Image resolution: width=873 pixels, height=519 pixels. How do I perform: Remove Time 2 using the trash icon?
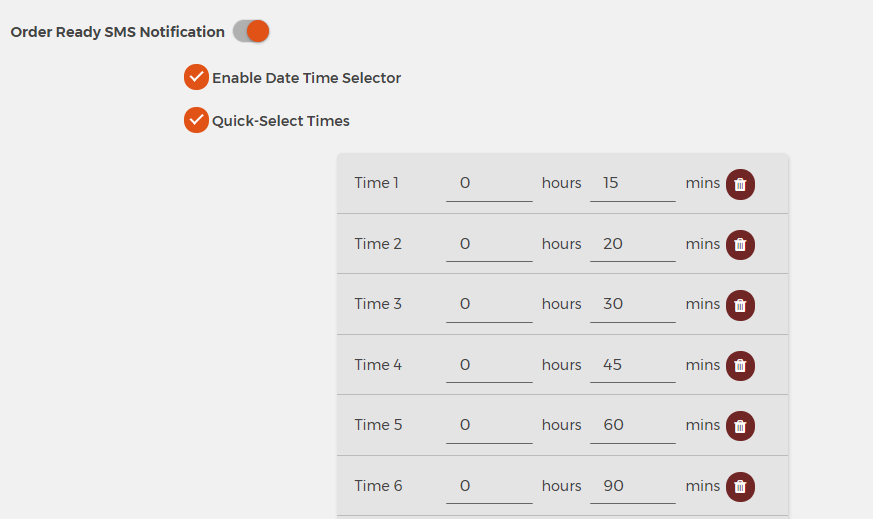coord(740,244)
